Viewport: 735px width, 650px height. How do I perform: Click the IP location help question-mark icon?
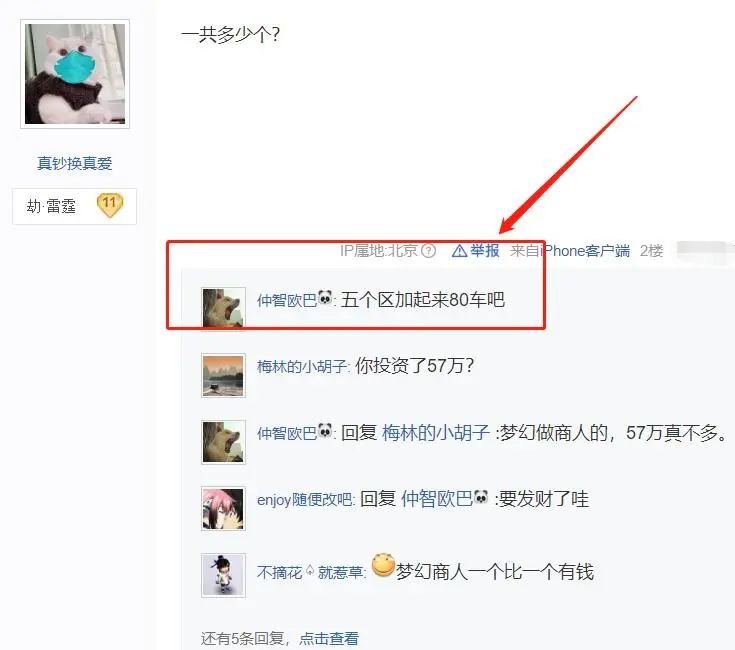[x=428, y=251]
